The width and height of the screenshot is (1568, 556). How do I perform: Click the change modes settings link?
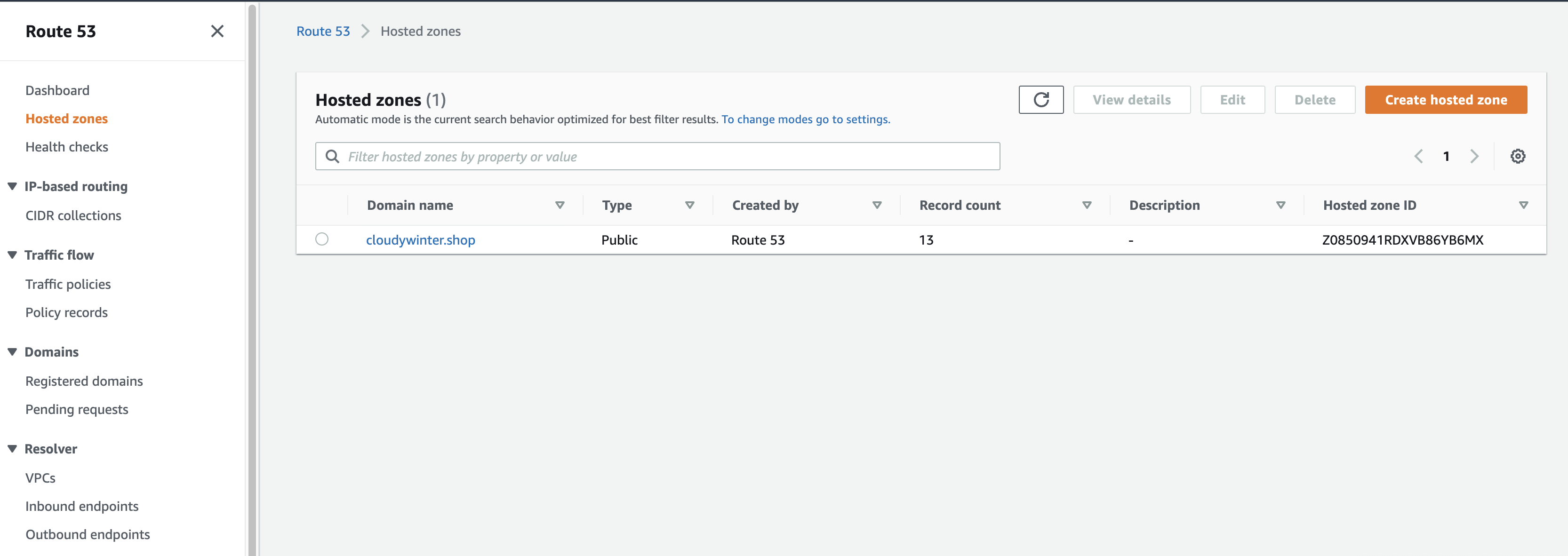point(805,119)
